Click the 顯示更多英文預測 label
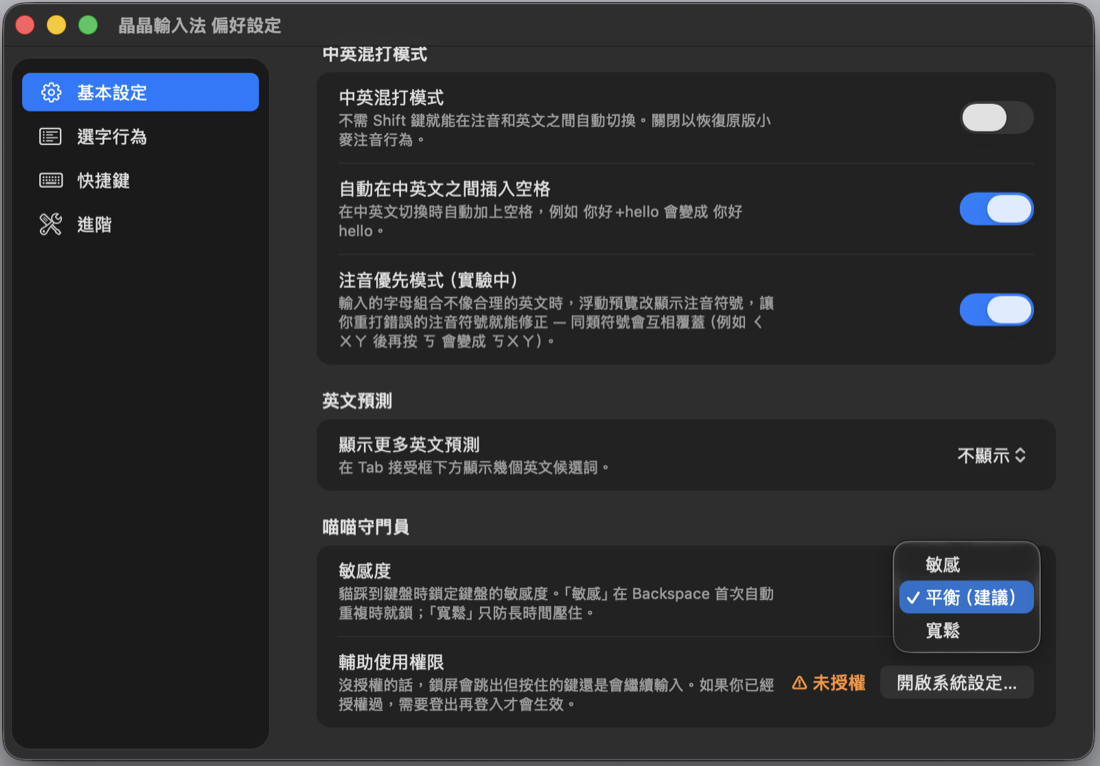Screen dimensions: 1100x766 [x=409, y=444]
